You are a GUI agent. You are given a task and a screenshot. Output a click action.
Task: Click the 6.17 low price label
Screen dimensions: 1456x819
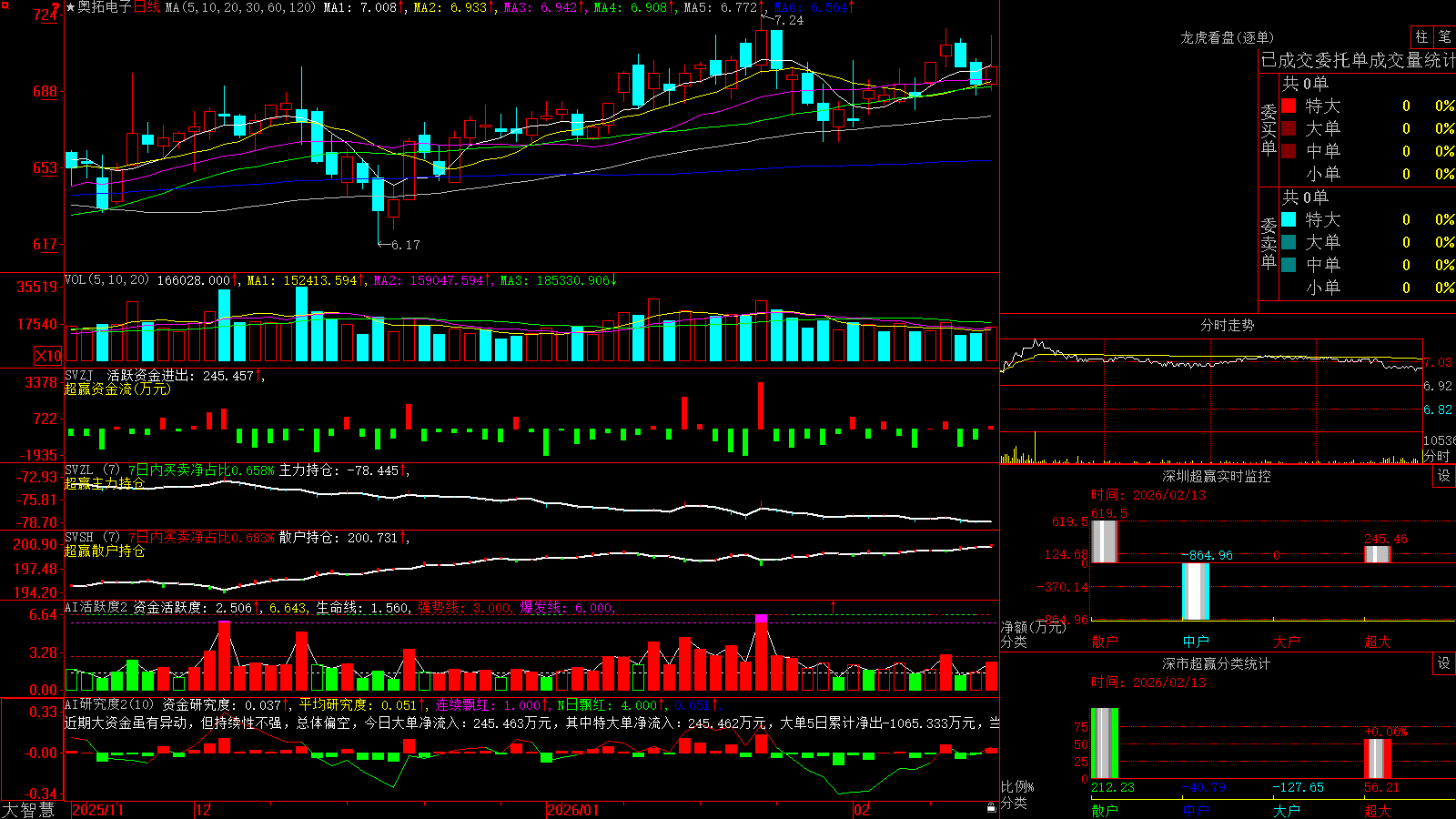coord(406,245)
